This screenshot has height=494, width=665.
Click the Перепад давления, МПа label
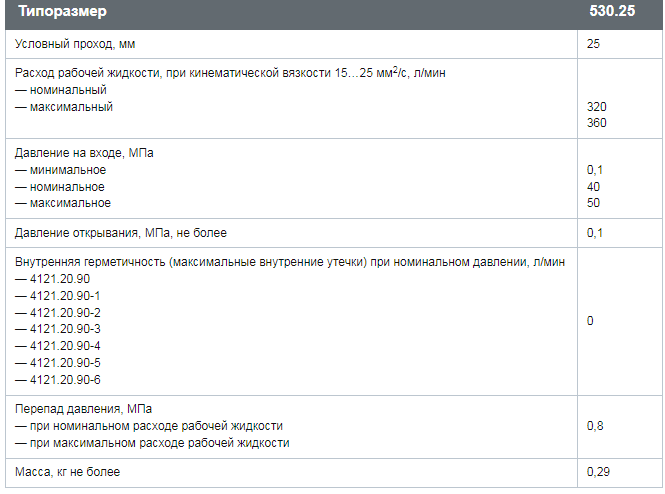click(84, 409)
